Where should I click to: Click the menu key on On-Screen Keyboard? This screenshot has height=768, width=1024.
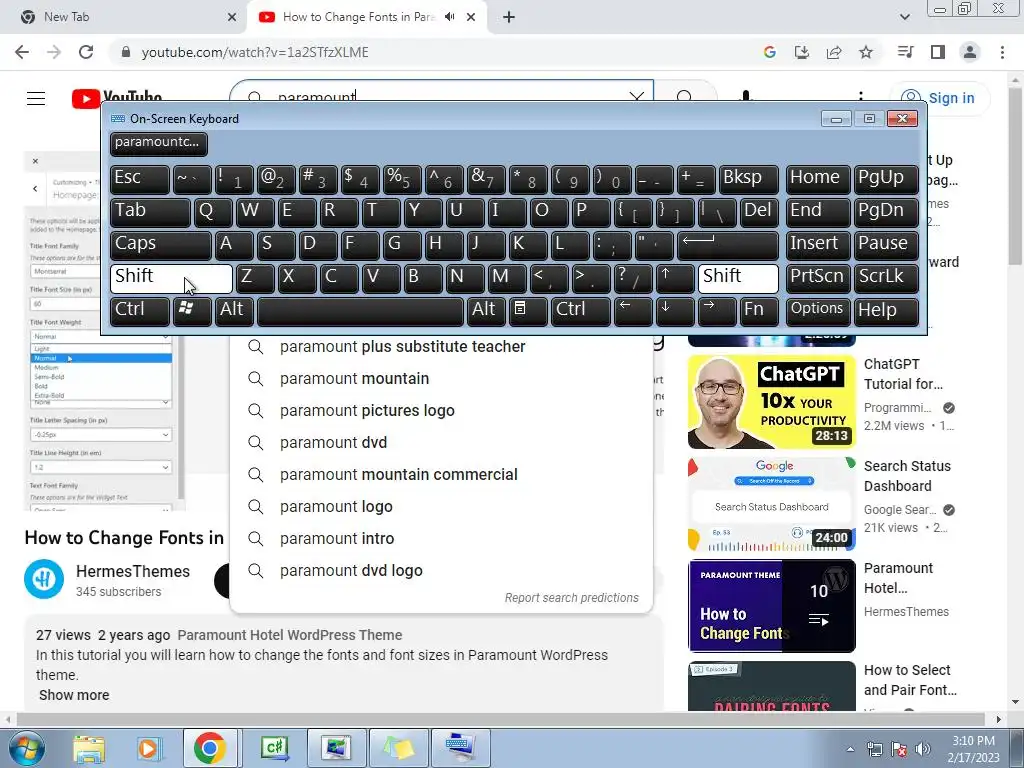(527, 310)
